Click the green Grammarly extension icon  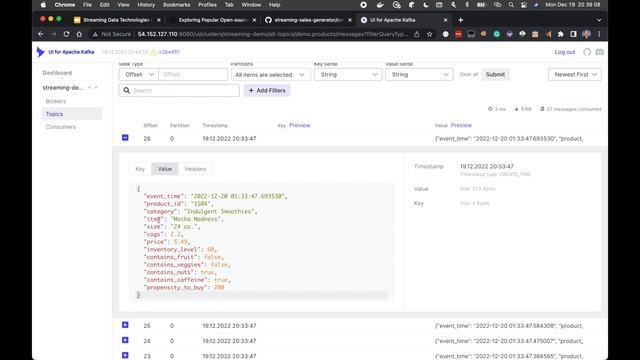coord(497,34)
